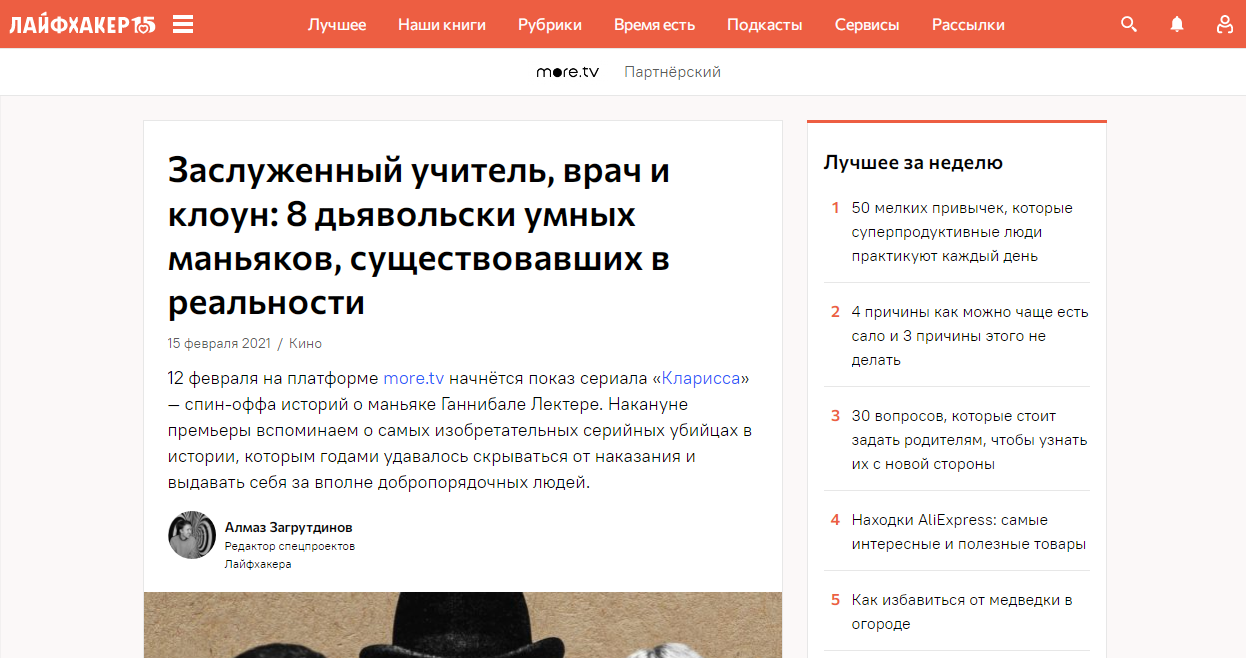Screen dimensions: 1246x658
Task: Open author Алмаз Загрутдинов profile
Action: (288, 527)
